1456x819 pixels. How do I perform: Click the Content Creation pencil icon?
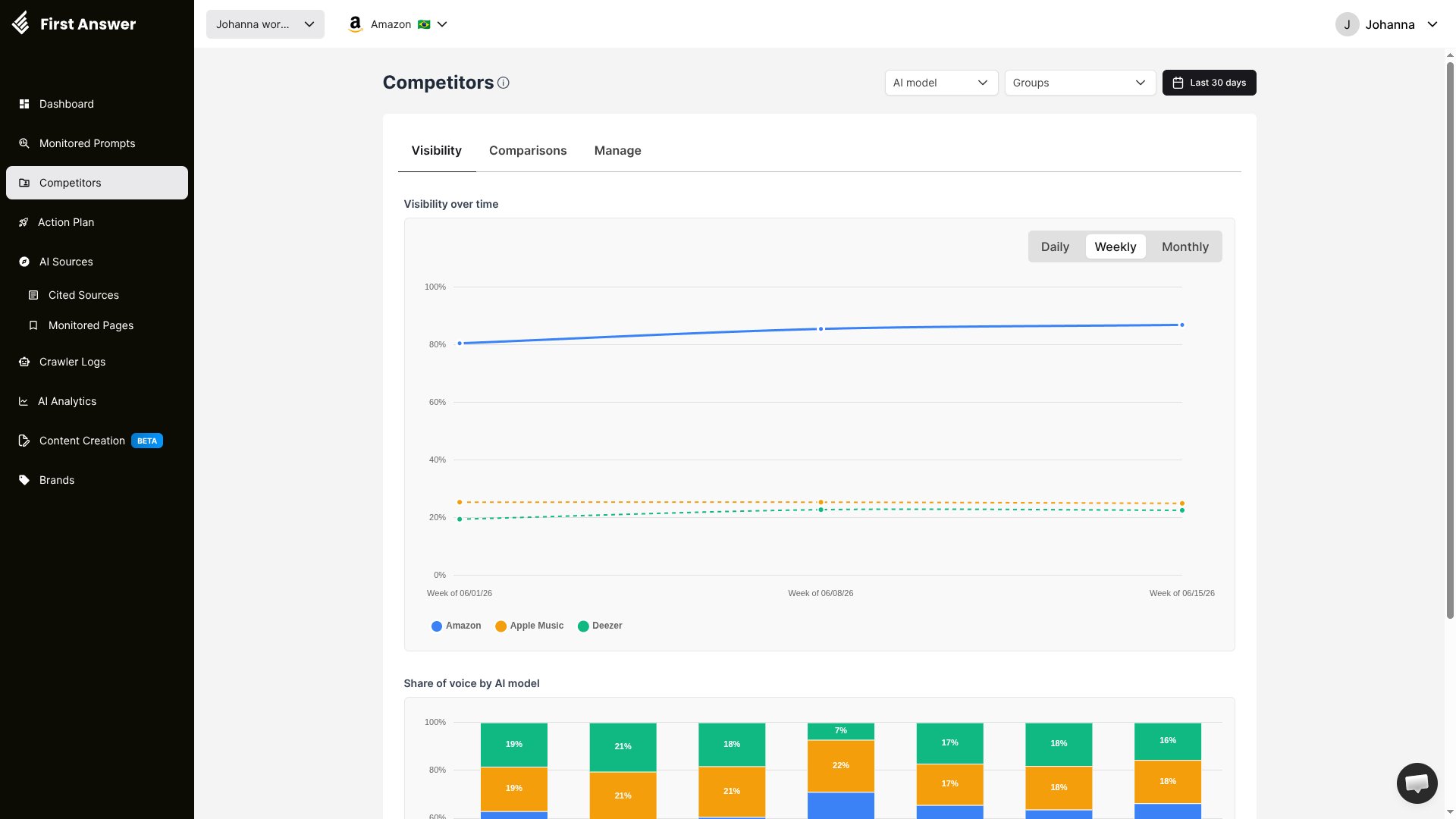click(x=24, y=441)
